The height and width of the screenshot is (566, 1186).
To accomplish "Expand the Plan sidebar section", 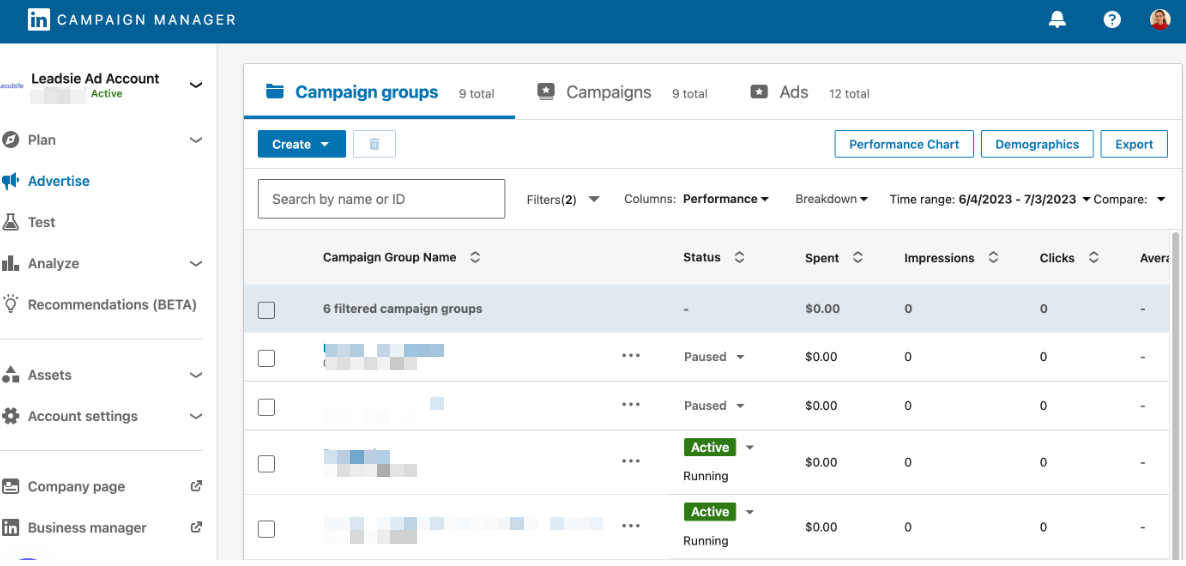I will pyautogui.click(x=196, y=140).
